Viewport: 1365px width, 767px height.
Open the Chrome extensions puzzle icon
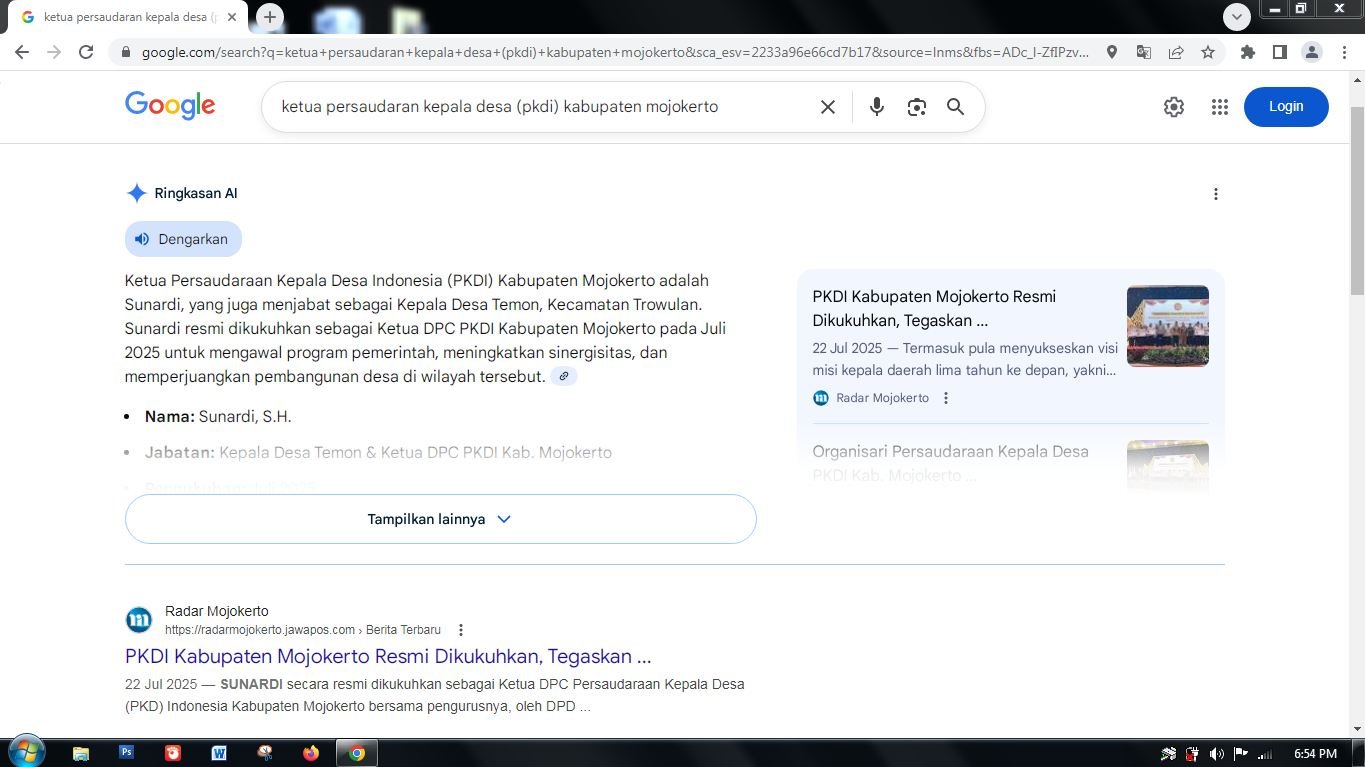(1247, 52)
